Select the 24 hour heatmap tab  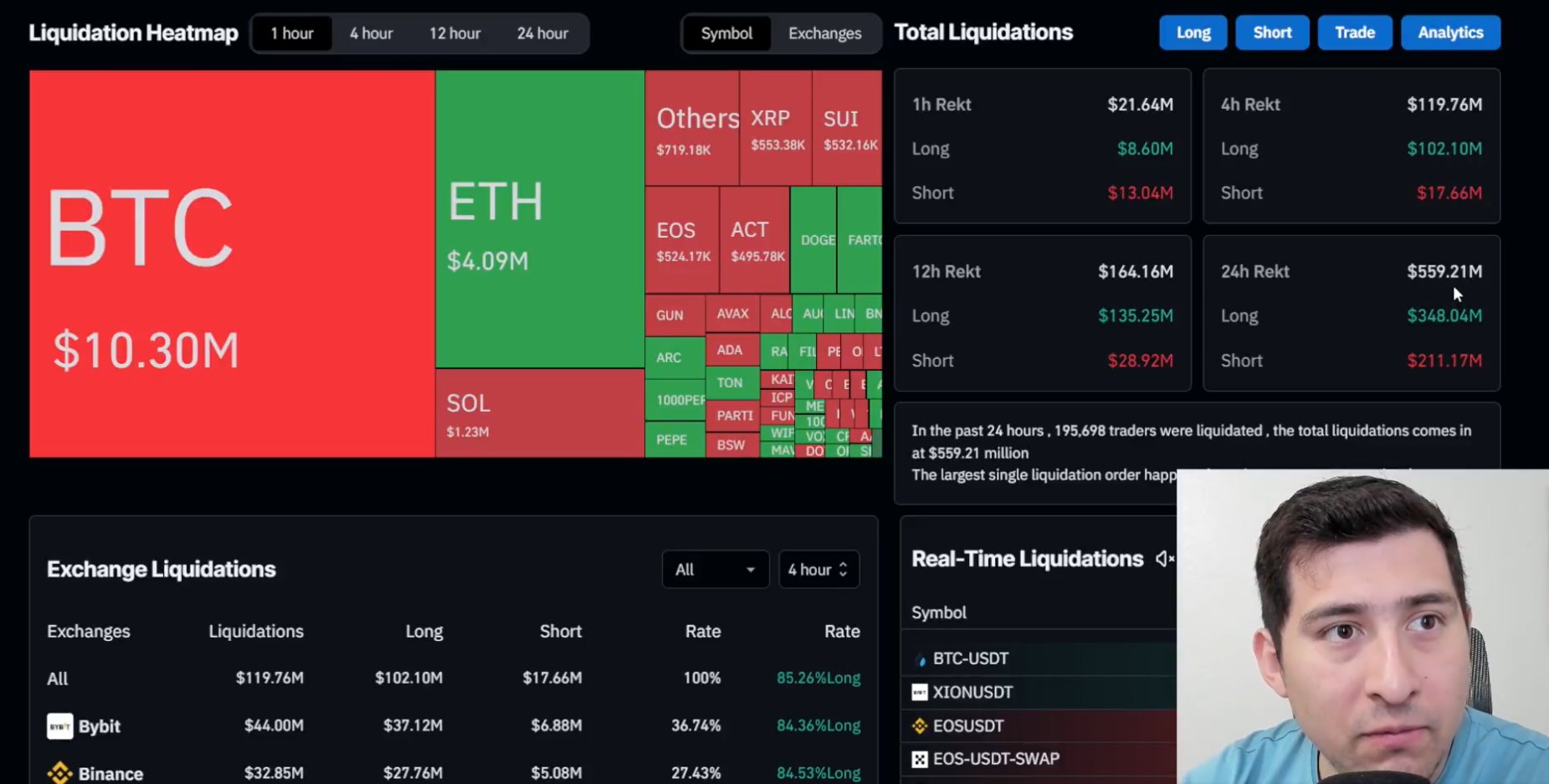(542, 33)
